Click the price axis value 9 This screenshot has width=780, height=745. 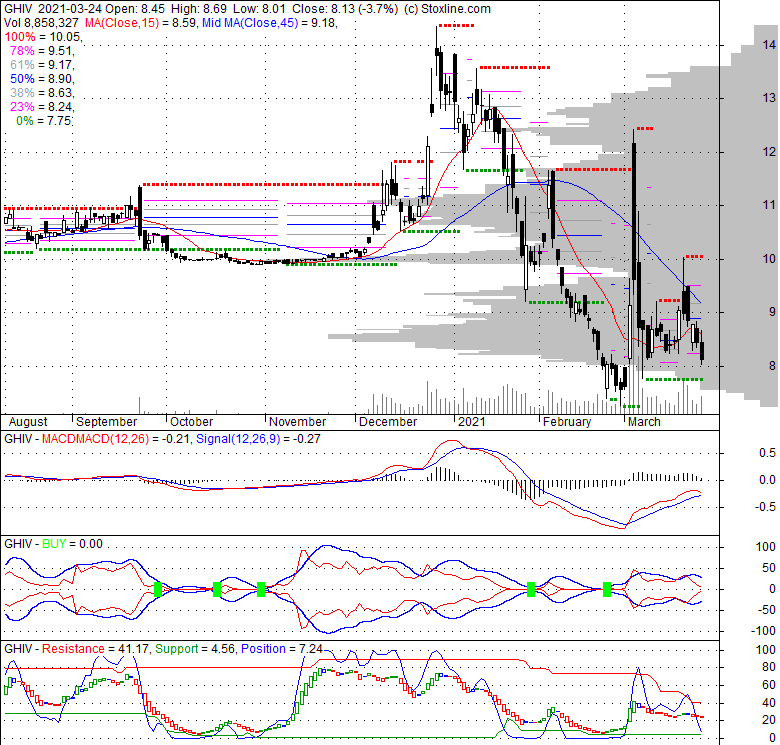point(772,312)
